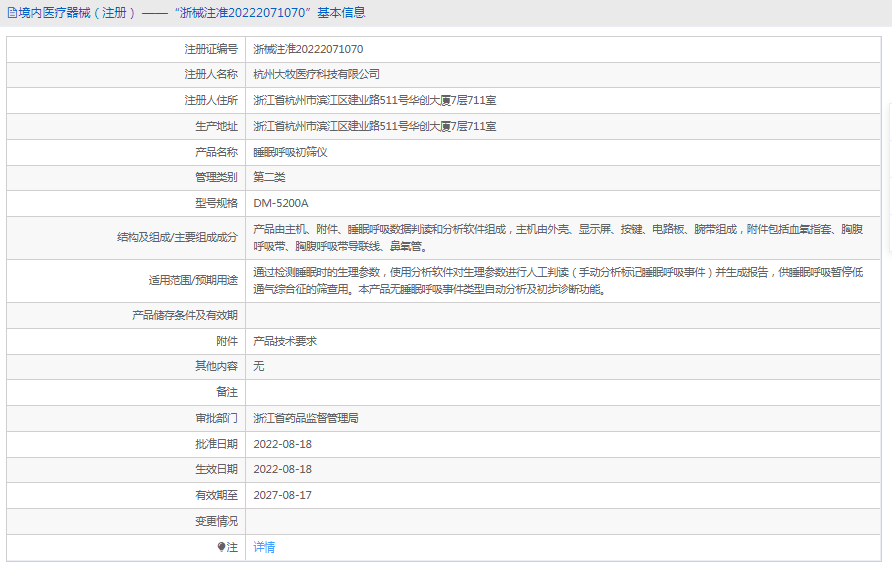Click the document icon before 境内医疗器械 title
This screenshot has width=892, height=566.
[12, 13]
